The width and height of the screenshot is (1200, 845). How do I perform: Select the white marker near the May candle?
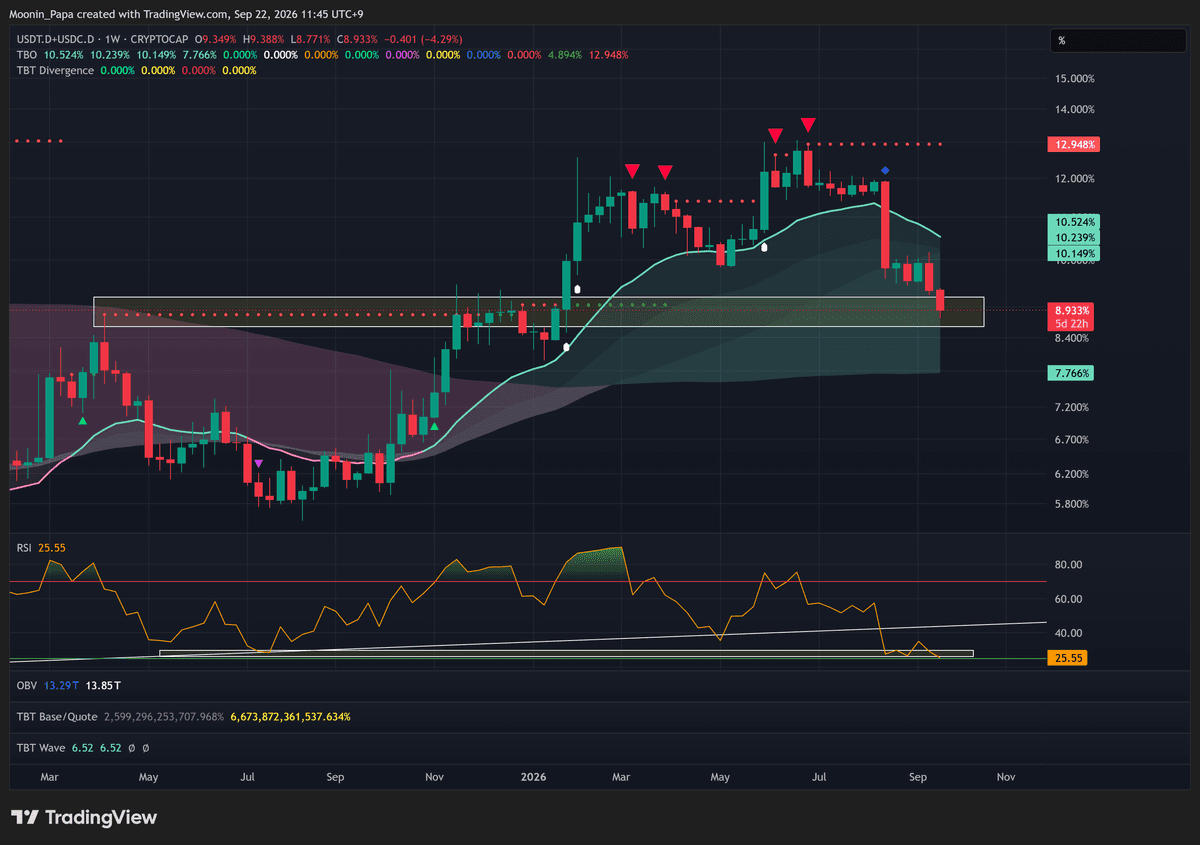coord(765,246)
